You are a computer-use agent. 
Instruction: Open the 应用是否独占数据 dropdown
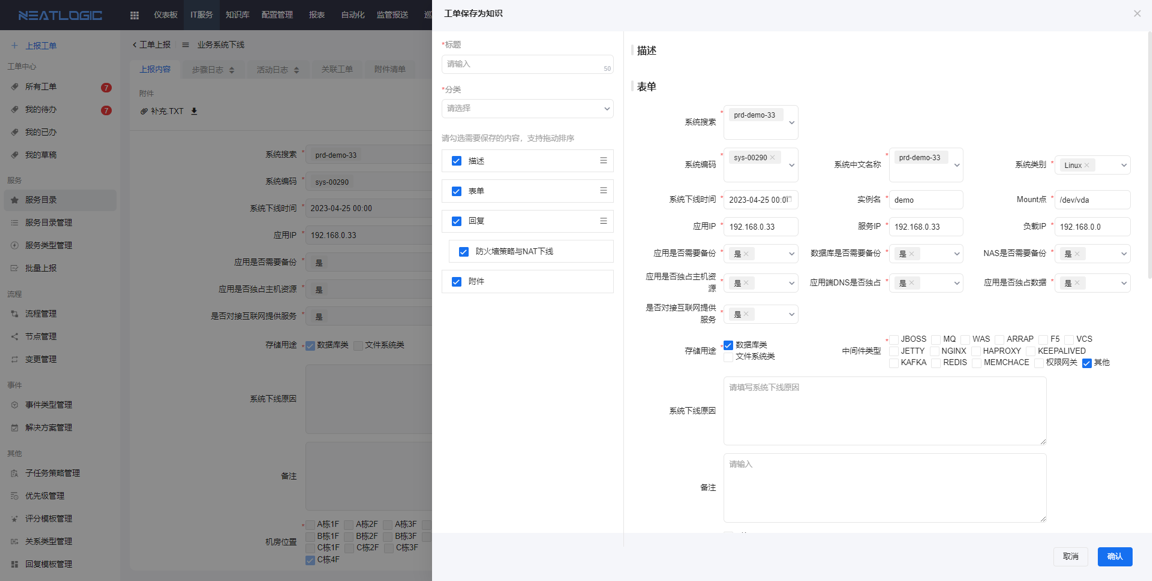[x=1092, y=283]
